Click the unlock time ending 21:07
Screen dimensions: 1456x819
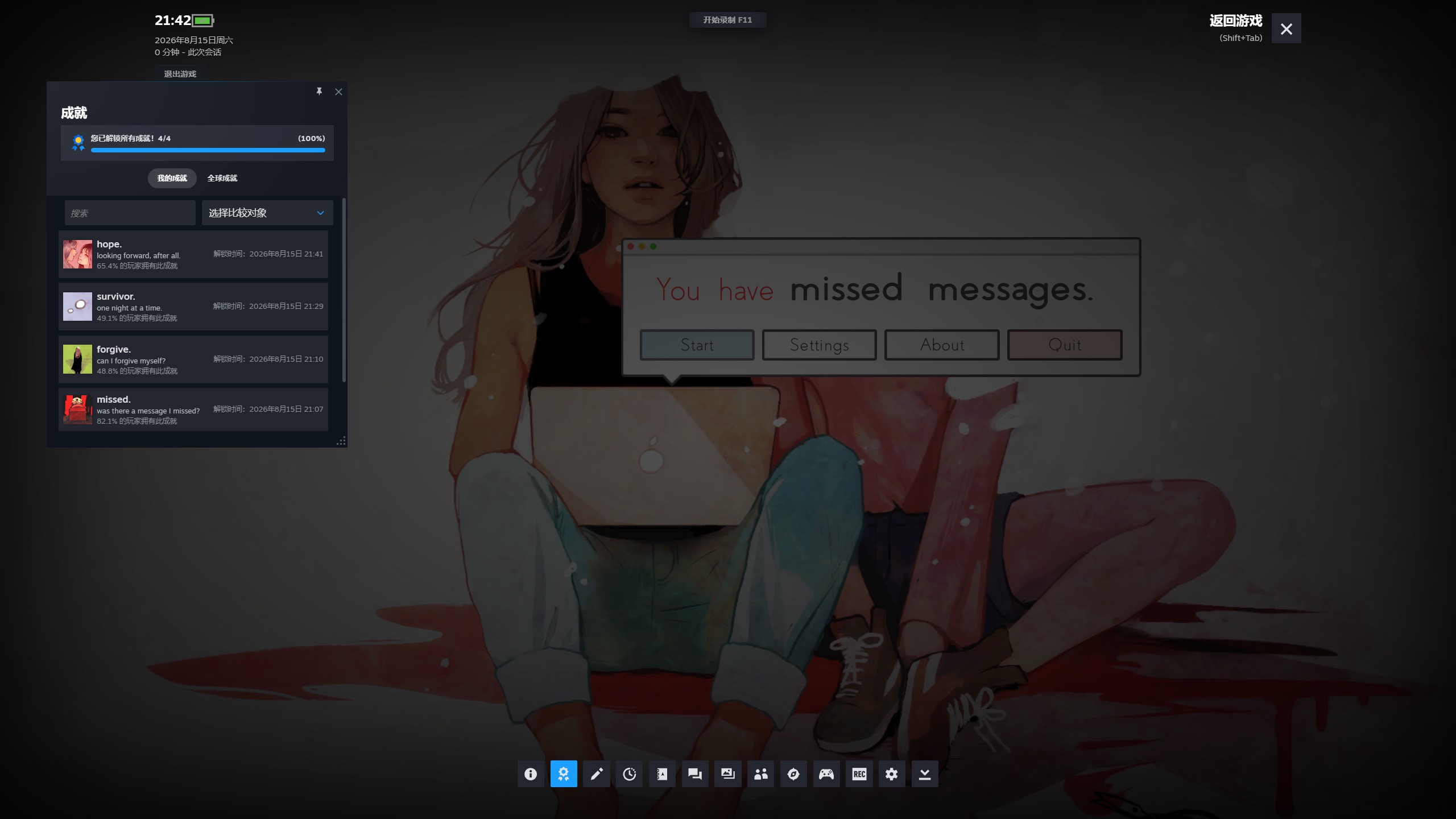pos(268,409)
